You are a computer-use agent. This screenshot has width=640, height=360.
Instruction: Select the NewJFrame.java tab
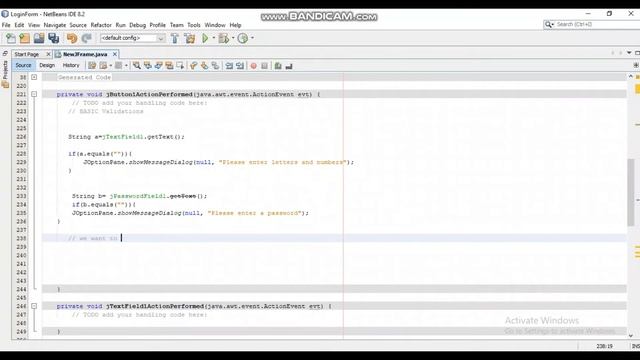pos(85,54)
